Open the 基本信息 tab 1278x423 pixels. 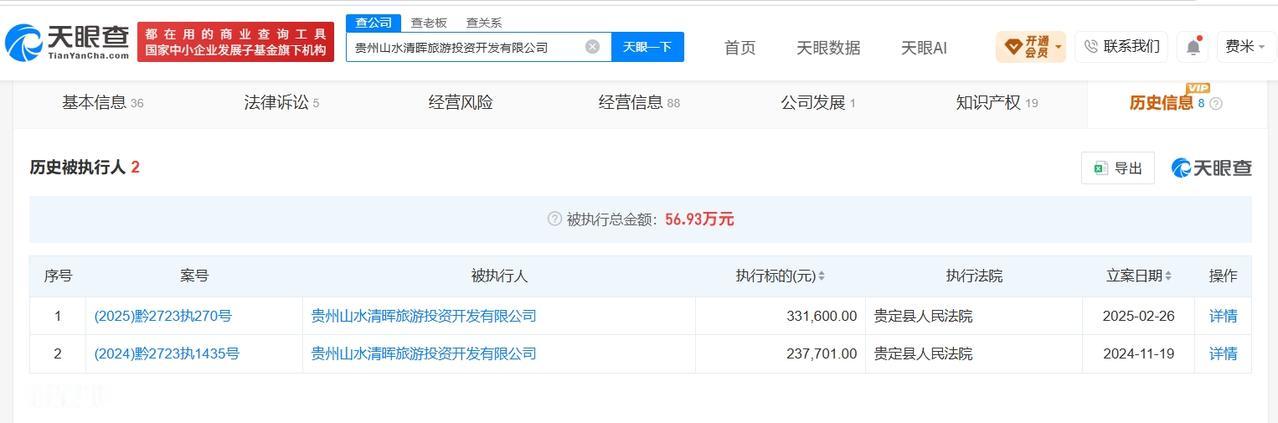coord(103,102)
